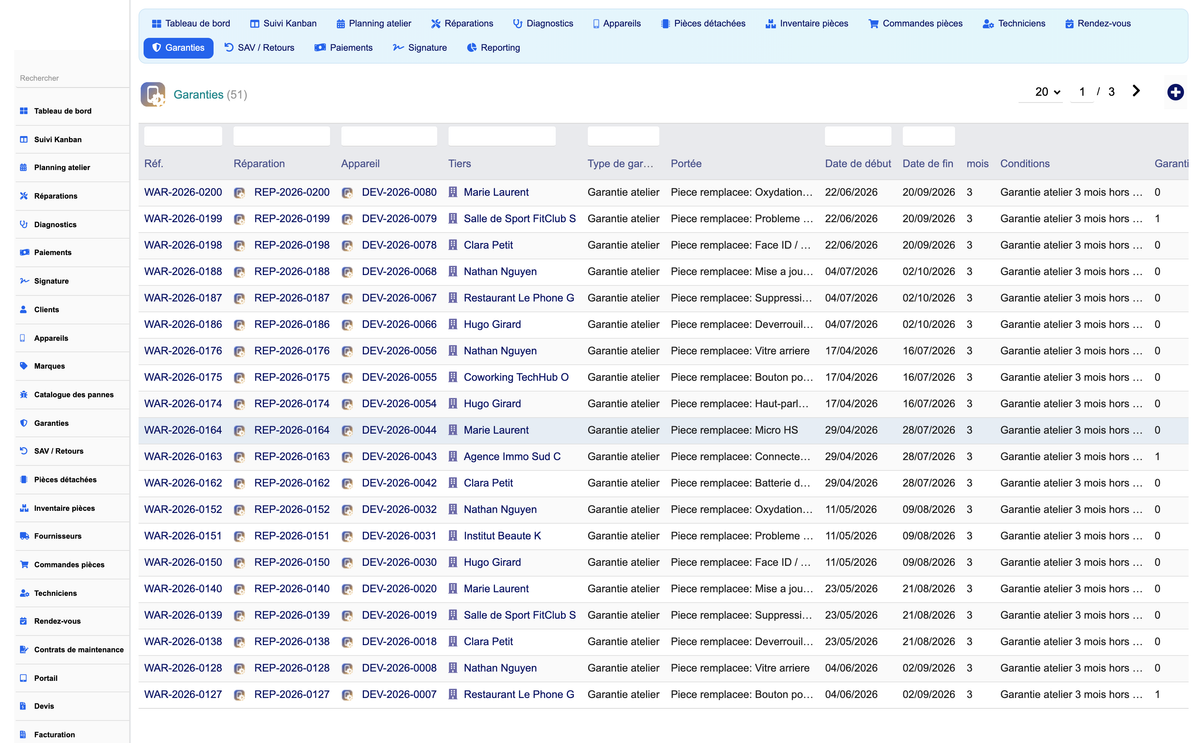The height and width of the screenshot is (743, 1200).
Task: Click Garanties sidebar entry
Action: pos(72,423)
